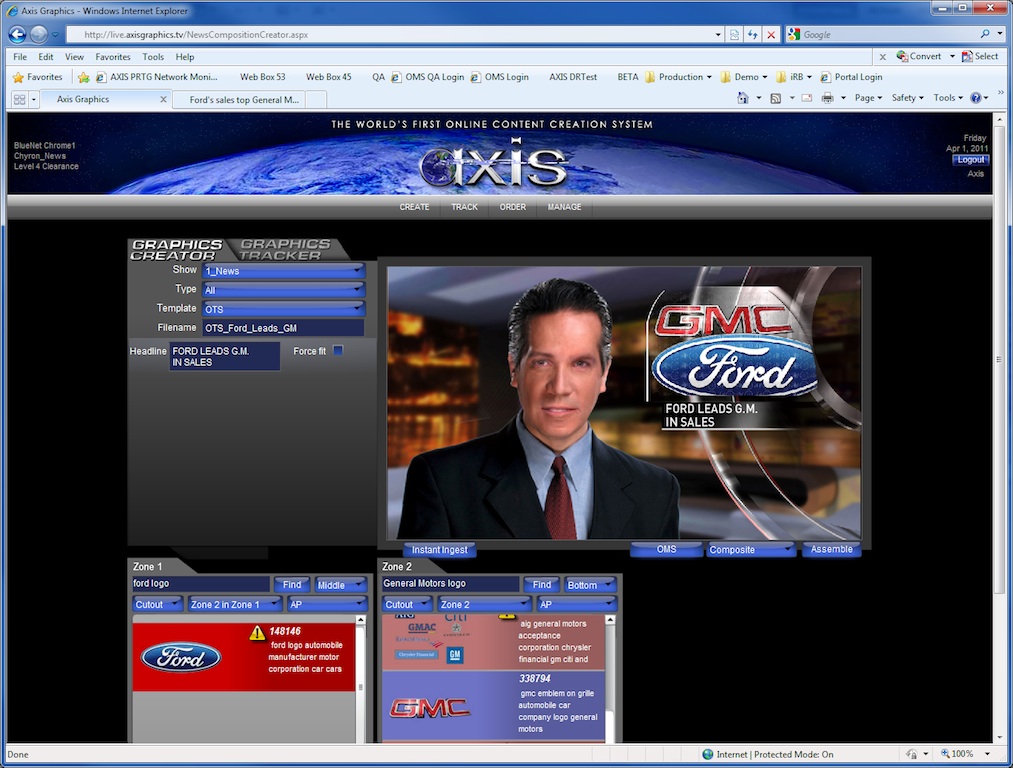Click the Compatibility View icon in address bar
The height and width of the screenshot is (768, 1013).
(735, 35)
